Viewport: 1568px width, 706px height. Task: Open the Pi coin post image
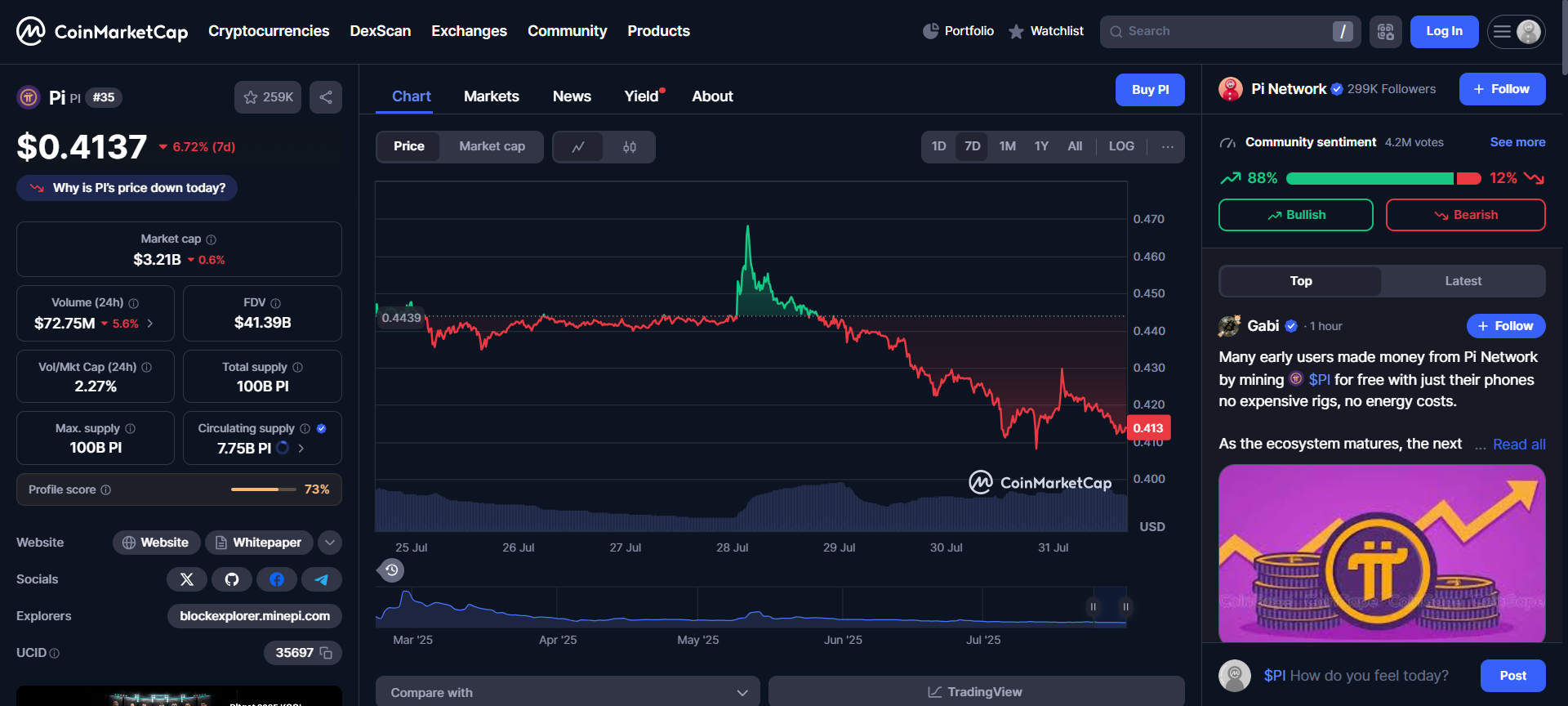click(1382, 554)
